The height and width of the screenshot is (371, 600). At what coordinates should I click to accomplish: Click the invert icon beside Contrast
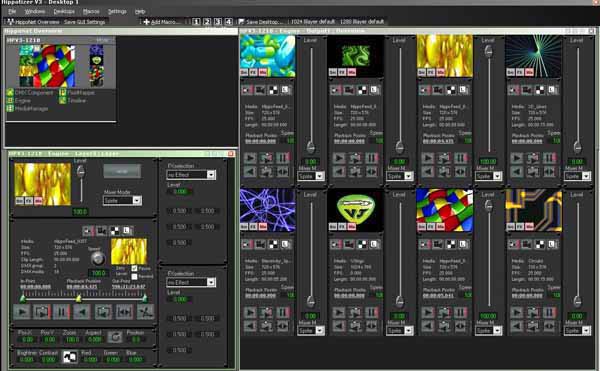[70, 357]
